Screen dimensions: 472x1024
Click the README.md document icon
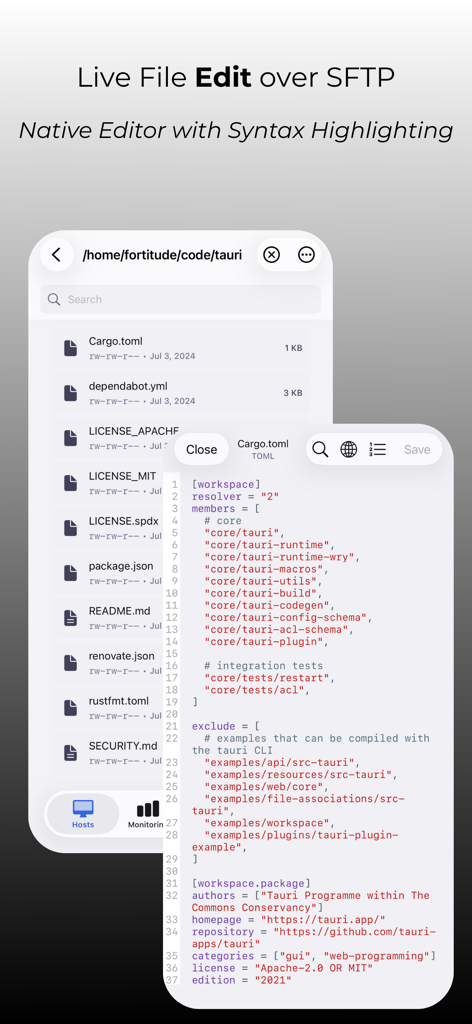tap(71, 618)
